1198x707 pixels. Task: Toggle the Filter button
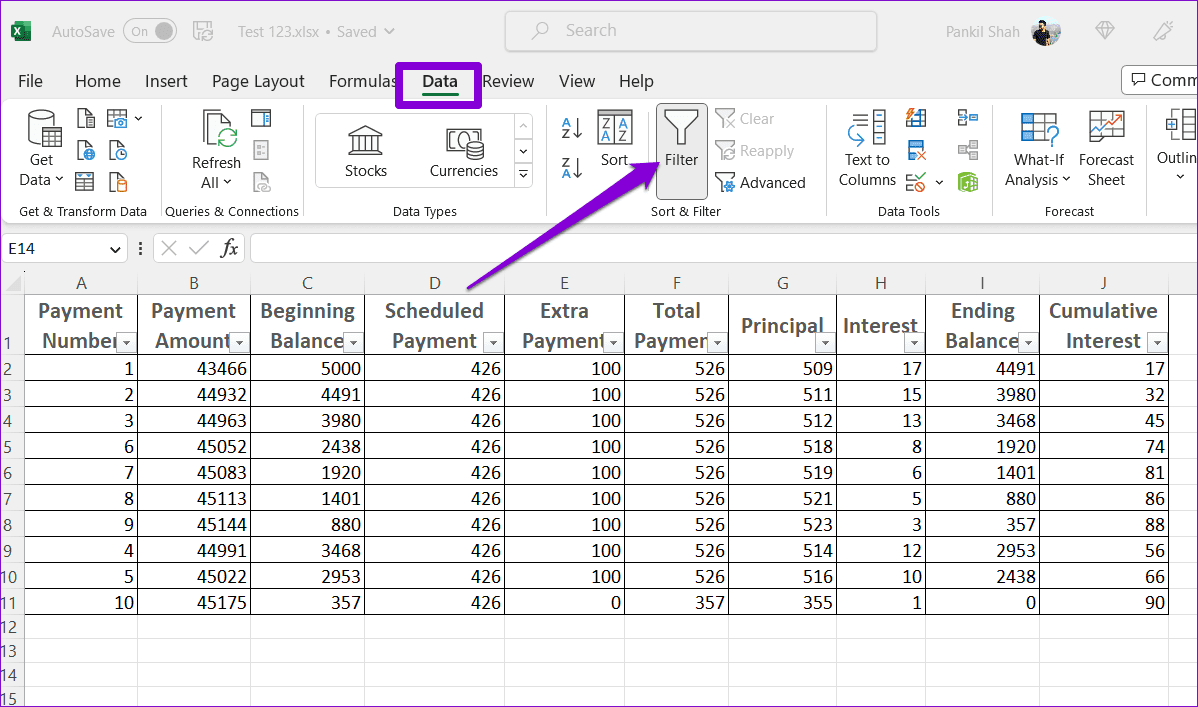[x=682, y=151]
